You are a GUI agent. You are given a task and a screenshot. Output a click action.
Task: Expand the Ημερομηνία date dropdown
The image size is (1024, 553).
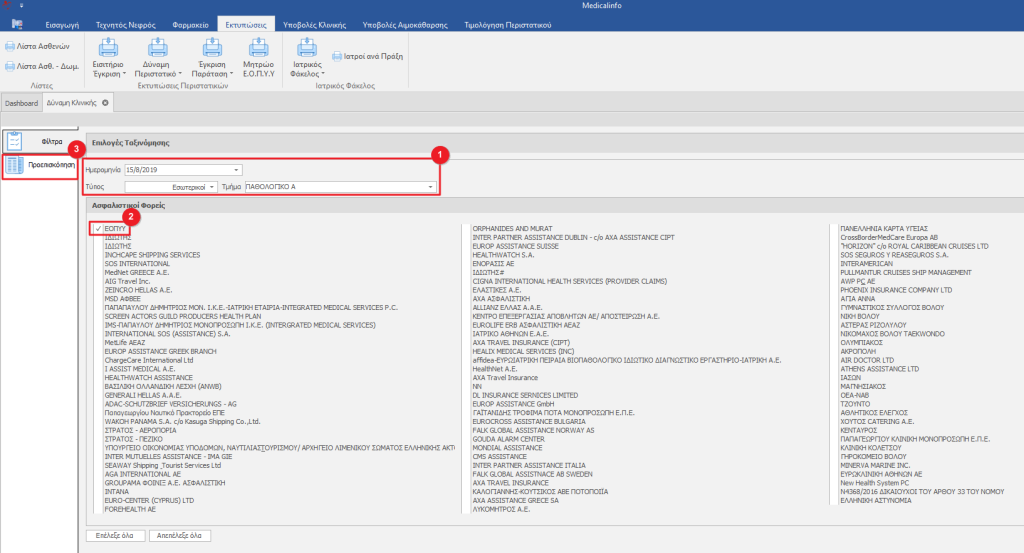click(x=236, y=170)
